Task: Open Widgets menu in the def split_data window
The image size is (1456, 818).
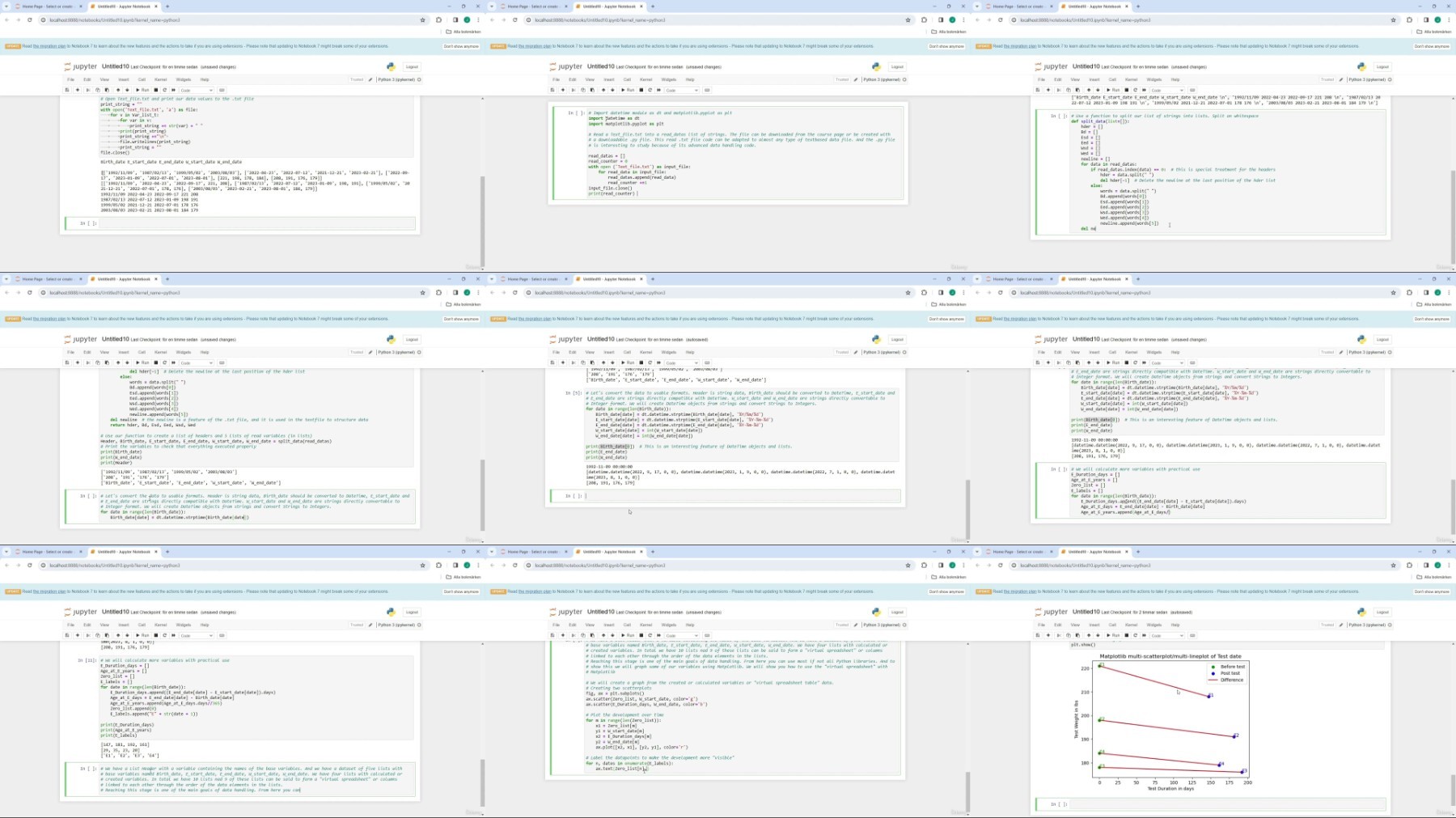Action: (x=1154, y=79)
